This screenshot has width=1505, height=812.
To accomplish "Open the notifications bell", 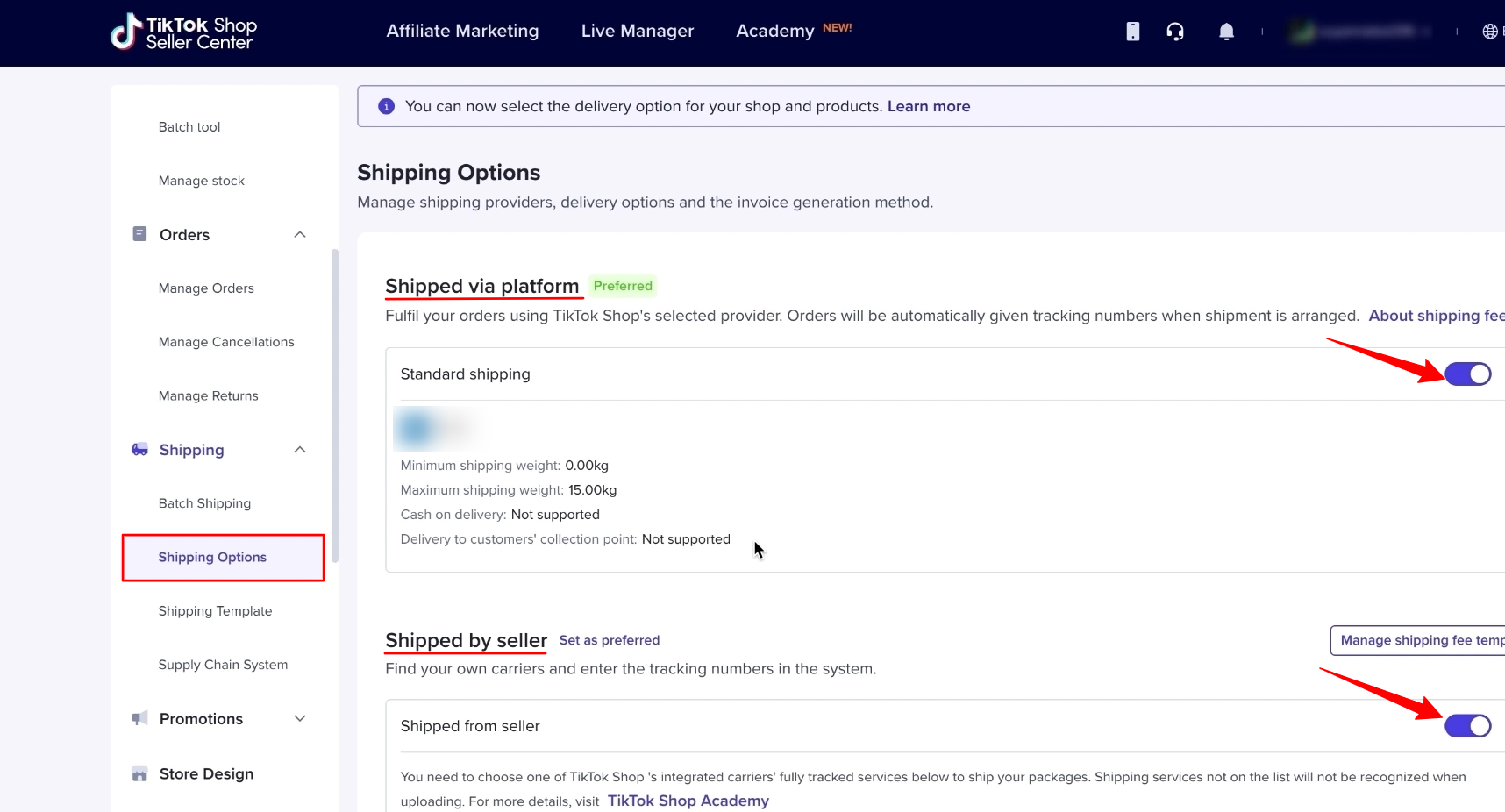I will [1226, 32].
